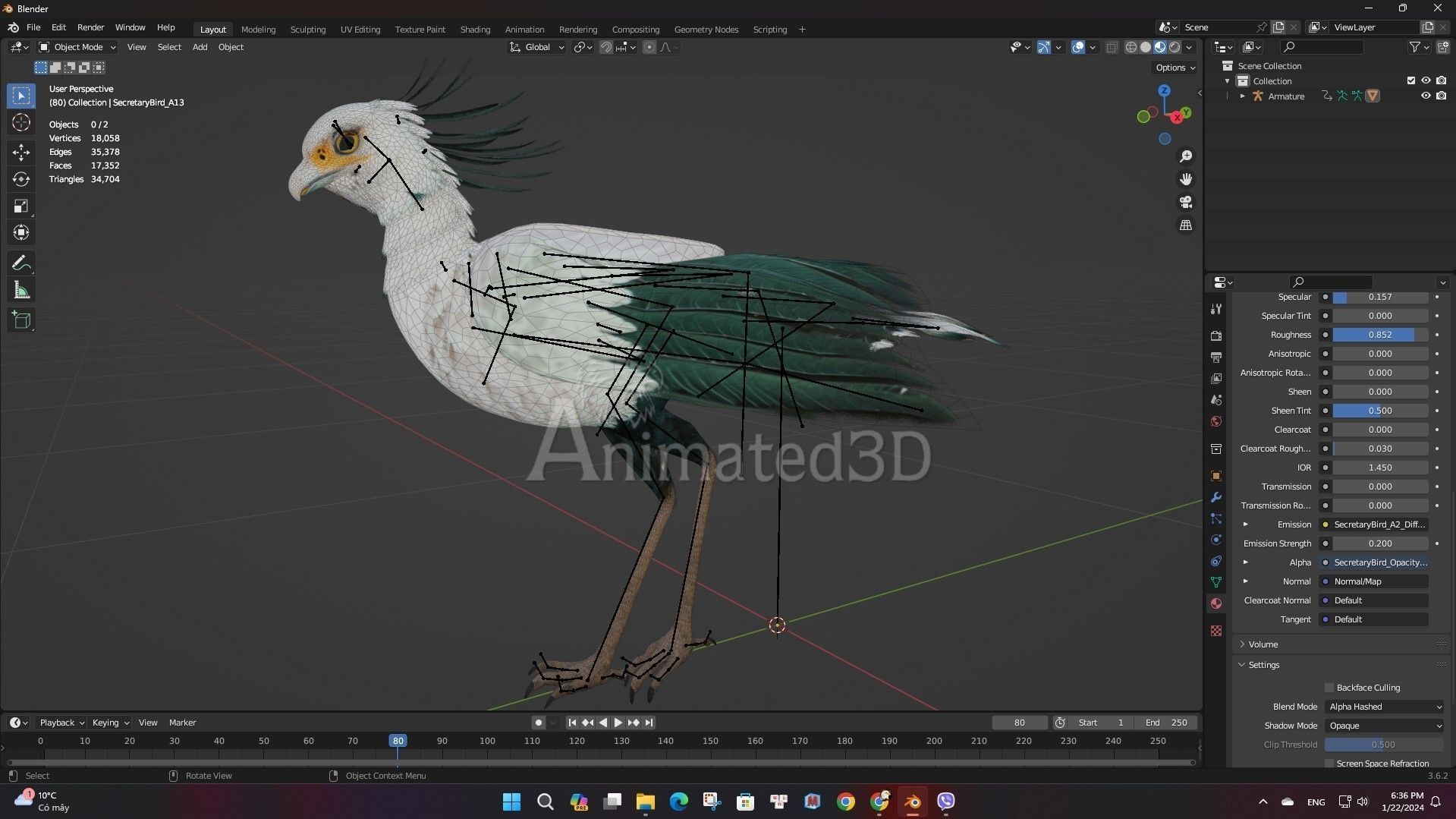
Task: Switch to the Sculpting workspace tab
Action: (308, 30)
